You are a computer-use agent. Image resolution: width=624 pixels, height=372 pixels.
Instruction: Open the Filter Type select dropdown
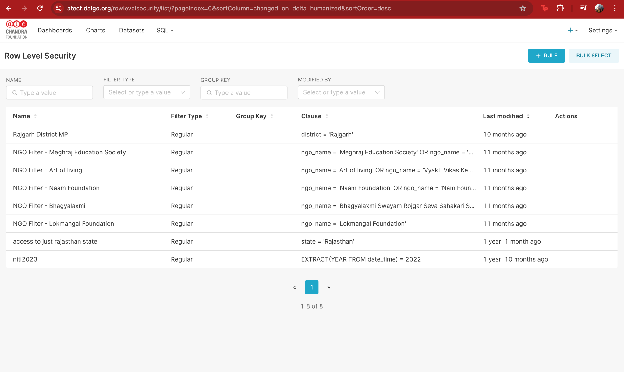click(x=146, y=92)
